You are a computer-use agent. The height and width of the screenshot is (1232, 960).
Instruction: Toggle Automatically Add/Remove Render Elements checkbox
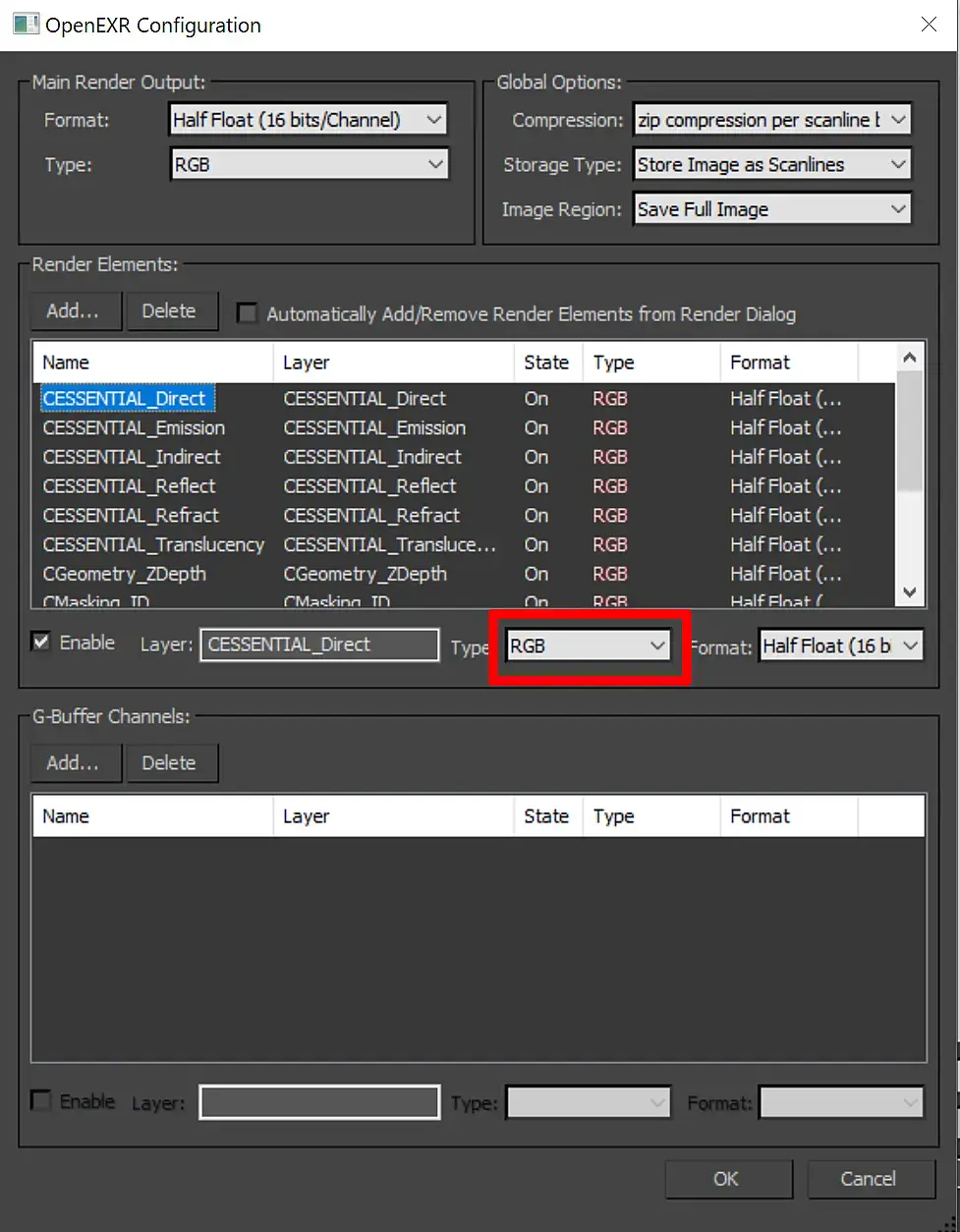coord(248,313)
